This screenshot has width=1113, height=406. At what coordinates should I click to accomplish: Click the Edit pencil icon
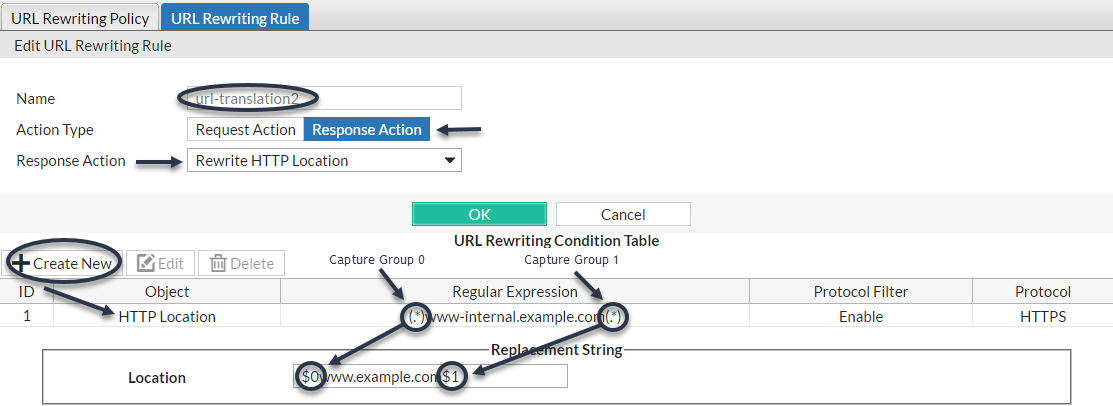(x=146, y=263)
